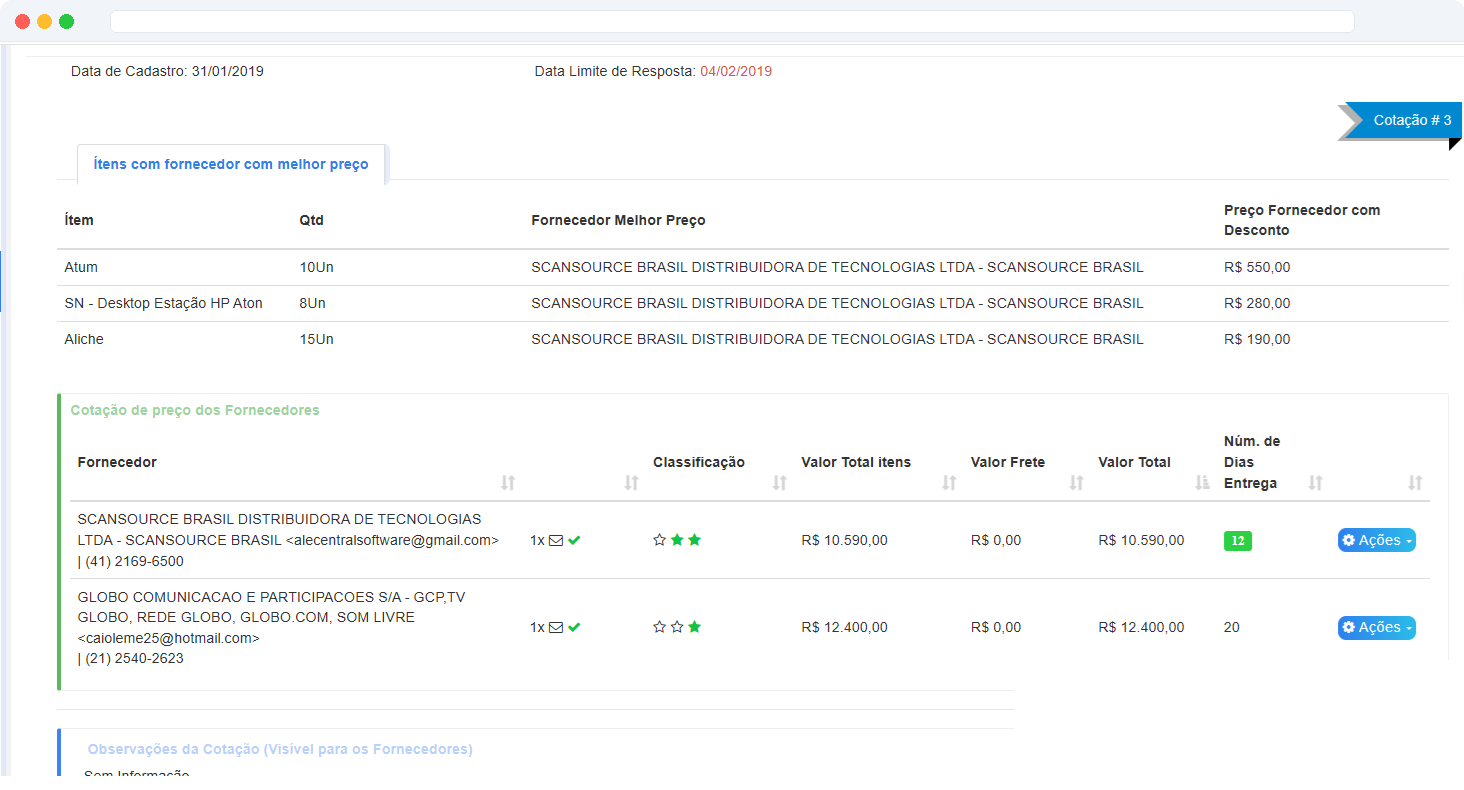
Task: Click Observações da Cotação heading
Action: coord(280,749)
